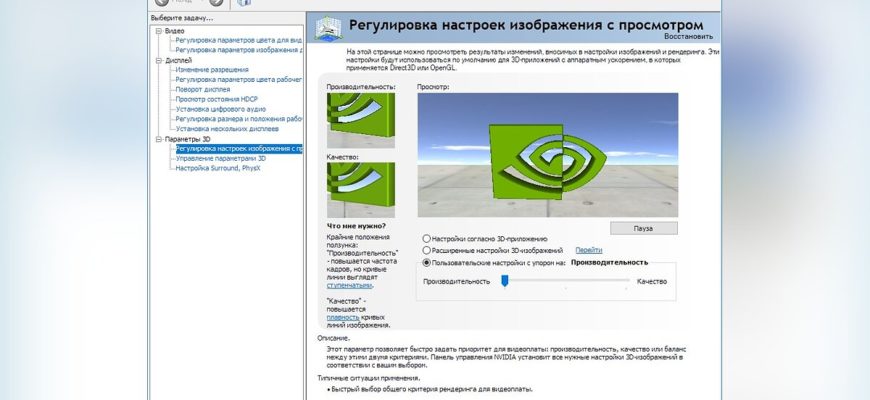Open Просмотр состояния HDCP
Image resolution: width=870 pixels, height=400 pixels.
click(216, 99)
